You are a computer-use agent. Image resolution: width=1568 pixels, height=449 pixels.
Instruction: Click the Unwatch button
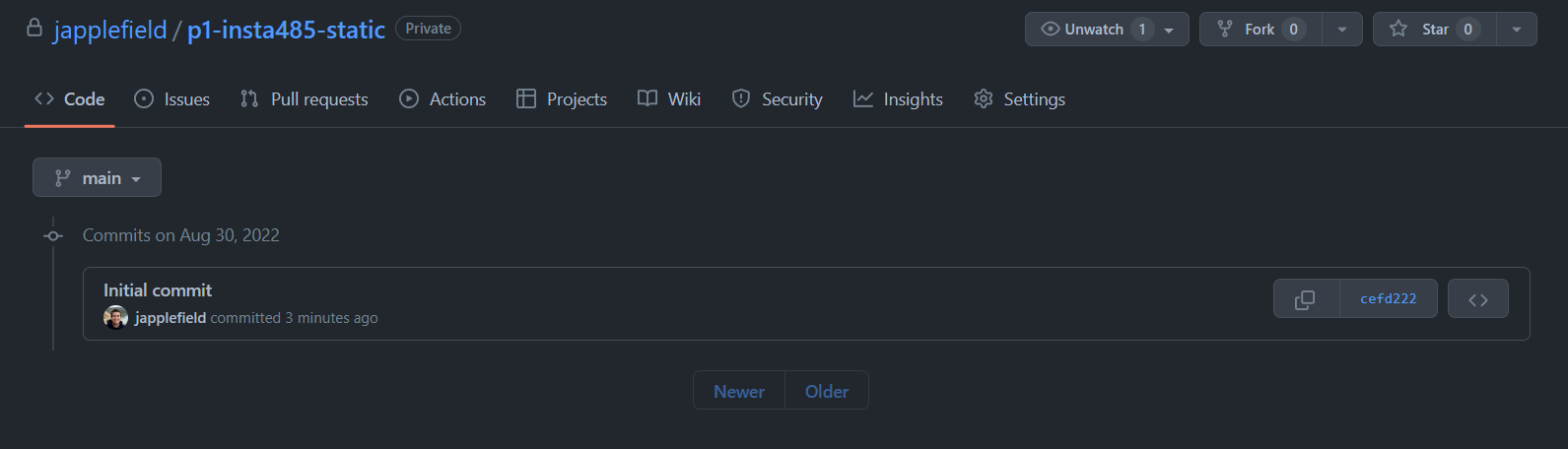[x=1083, y=30]
